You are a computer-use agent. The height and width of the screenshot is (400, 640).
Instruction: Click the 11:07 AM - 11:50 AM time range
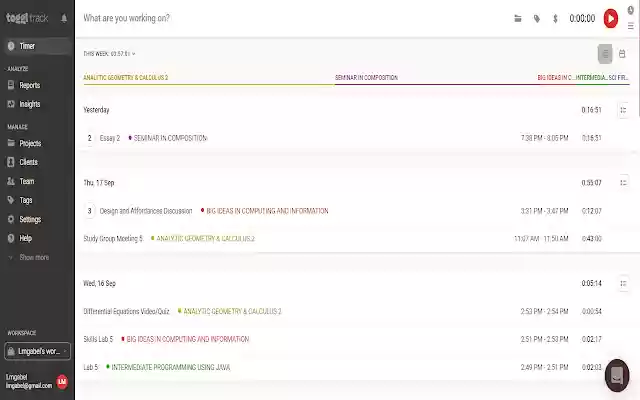tap(541, 238)
